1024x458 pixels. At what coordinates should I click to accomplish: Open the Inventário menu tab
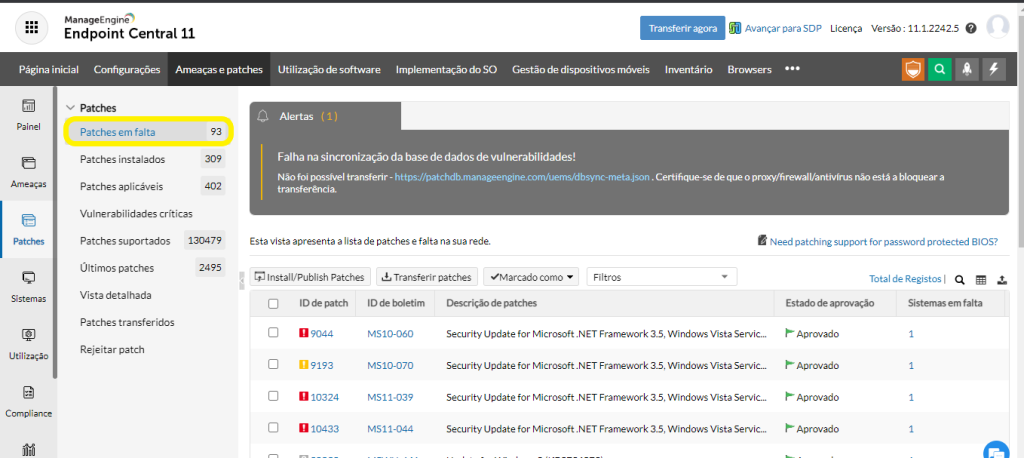[688, 69]
